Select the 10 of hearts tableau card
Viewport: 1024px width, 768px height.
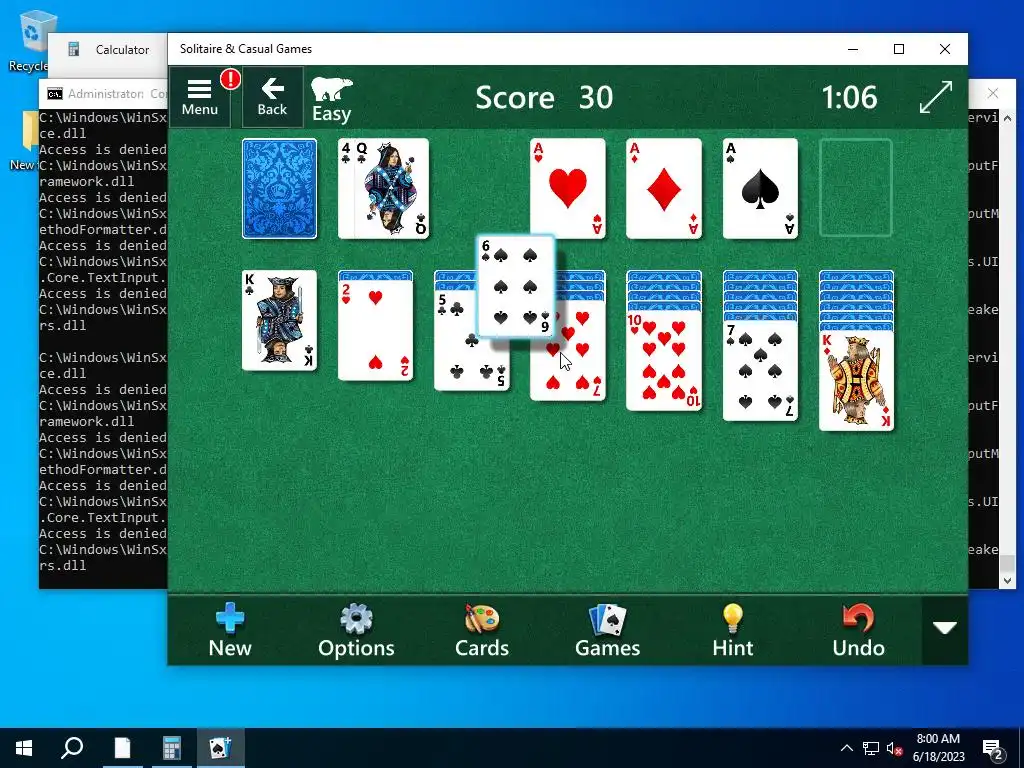[x=664, y=360]
